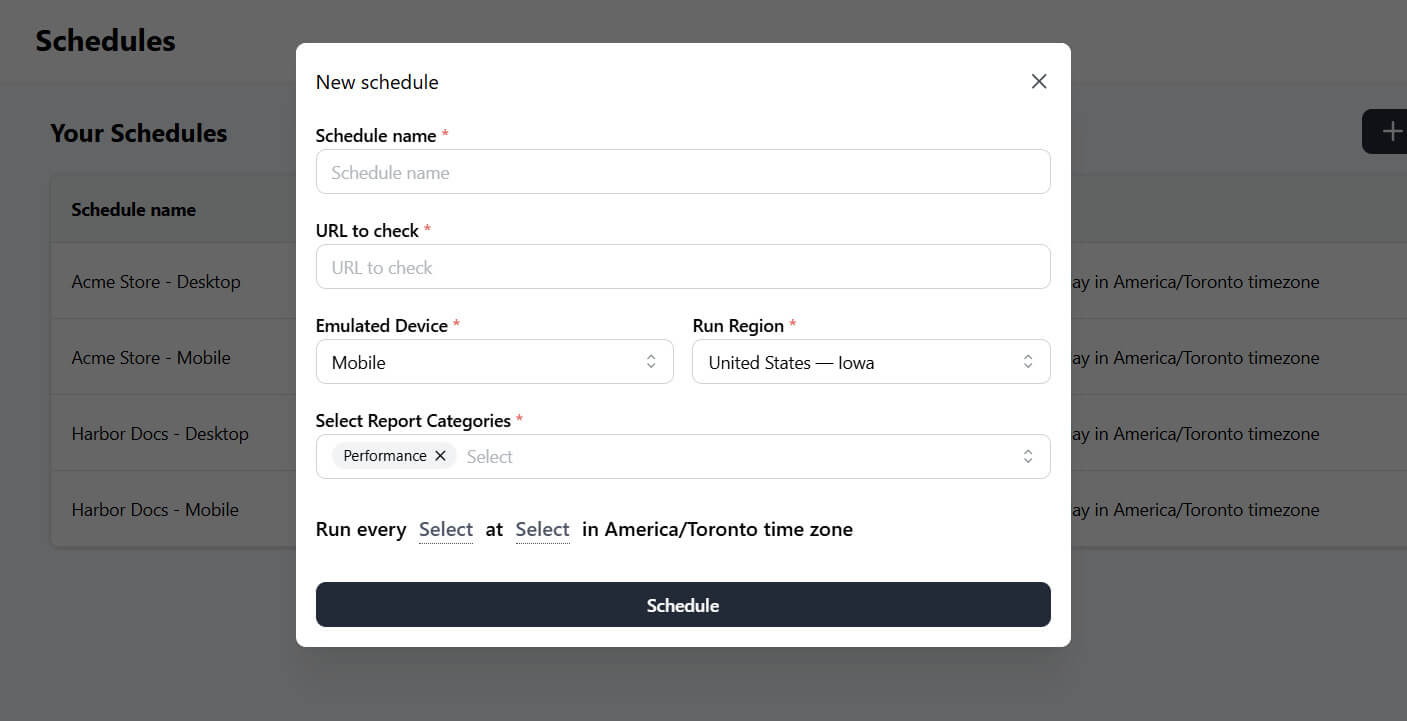Choose the run frequency after 'Run every'
Screen dimensions: 1407x721
(446, 529)
